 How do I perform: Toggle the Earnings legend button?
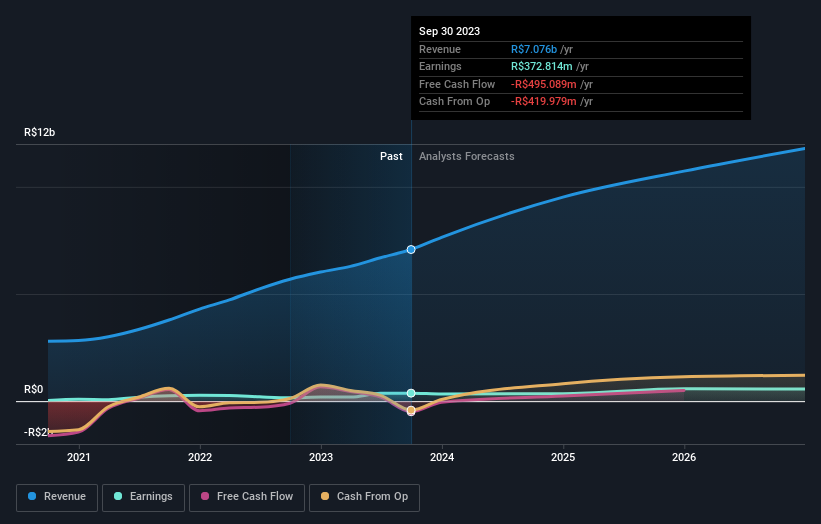143,497
